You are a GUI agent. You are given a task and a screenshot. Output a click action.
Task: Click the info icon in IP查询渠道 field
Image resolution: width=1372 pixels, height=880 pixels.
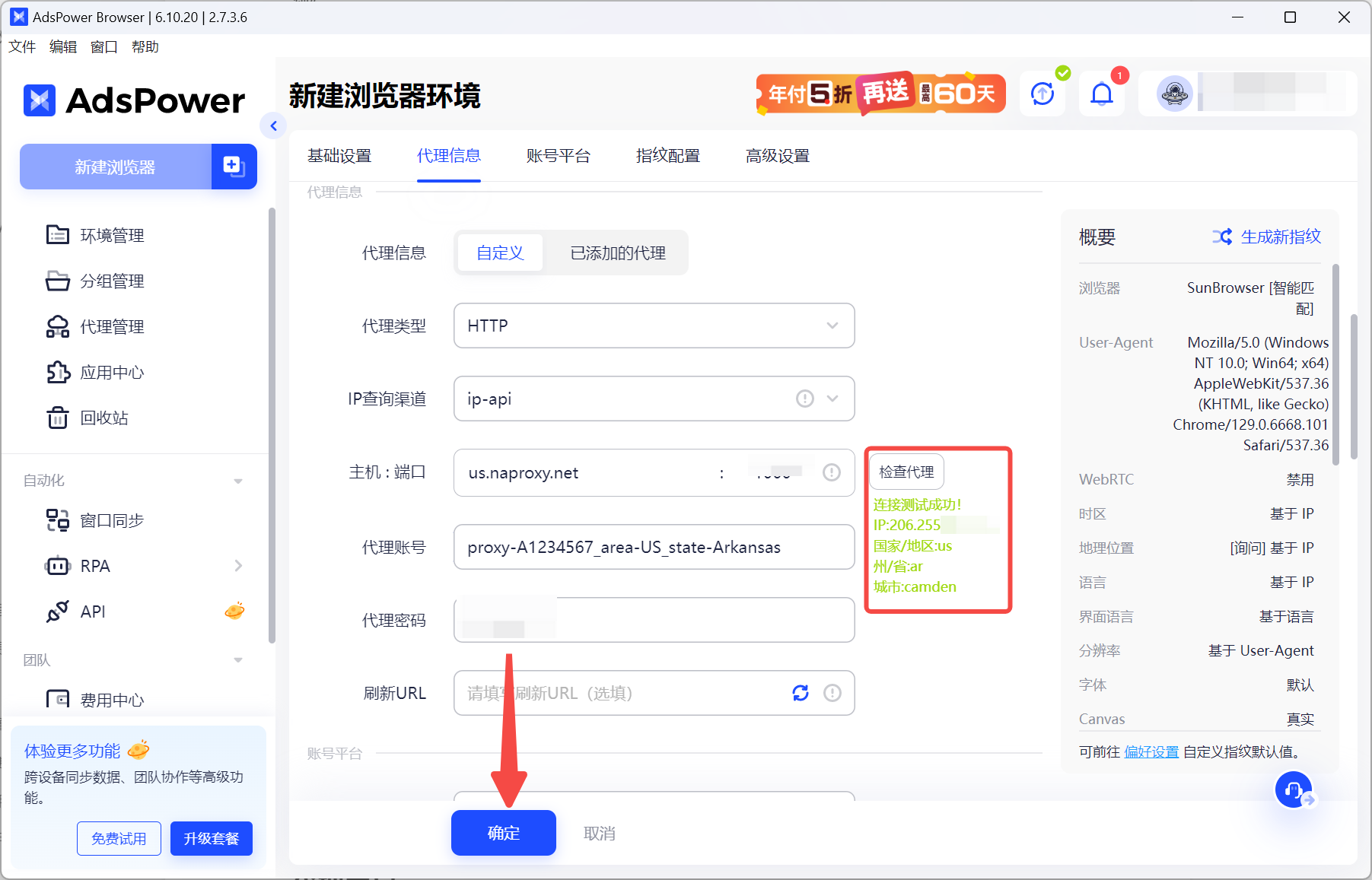(805, 399)
